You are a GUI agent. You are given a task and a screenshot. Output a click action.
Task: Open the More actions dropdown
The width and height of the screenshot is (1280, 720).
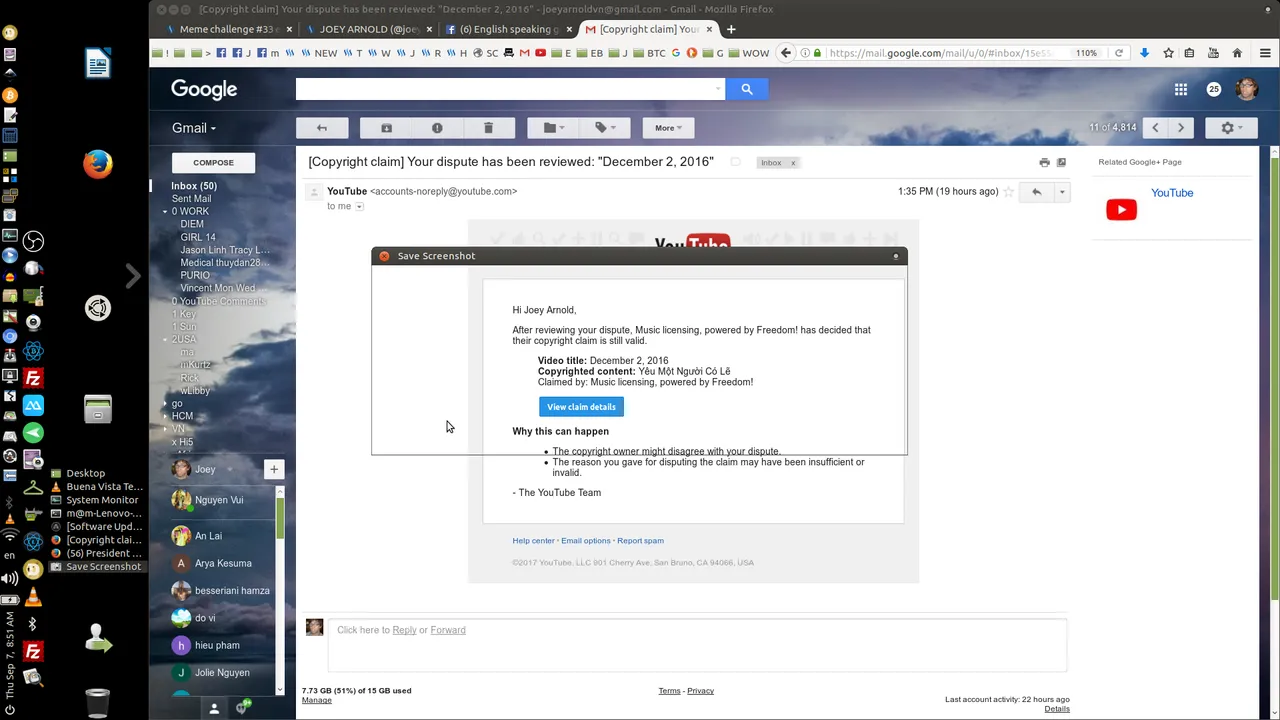pos(668,128)
